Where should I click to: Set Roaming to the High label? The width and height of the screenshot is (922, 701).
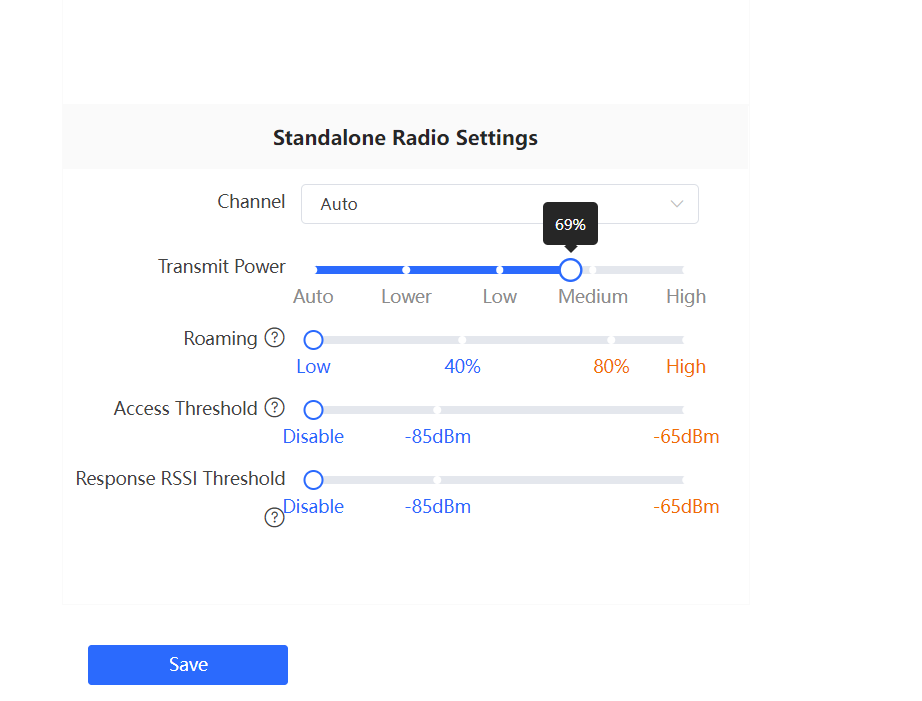tap(686, 366)
